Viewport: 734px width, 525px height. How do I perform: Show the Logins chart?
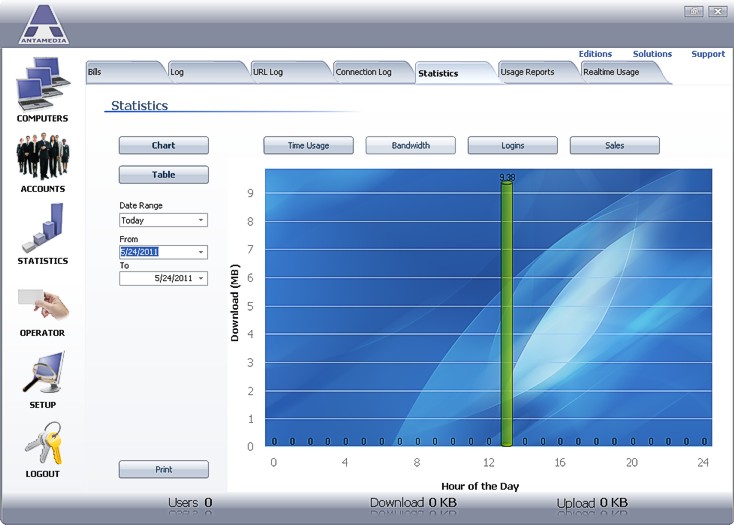tap(512, 145)
